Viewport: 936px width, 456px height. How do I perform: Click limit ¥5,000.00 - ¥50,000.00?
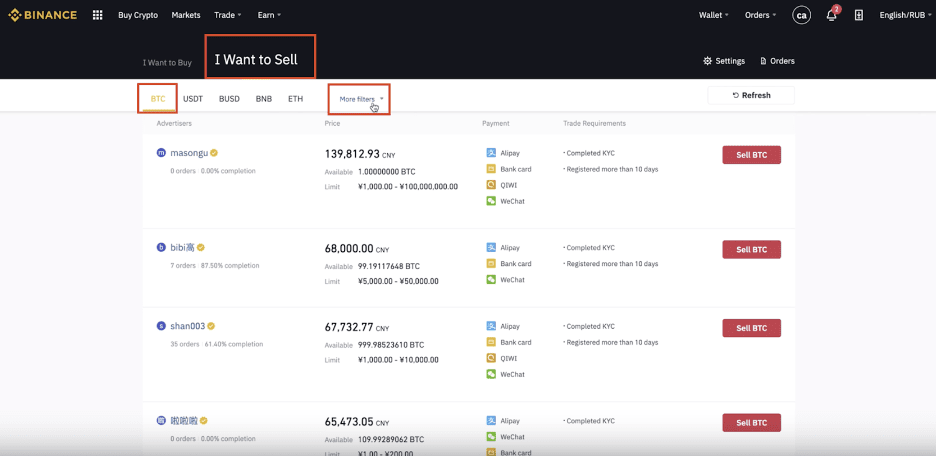click(398, 281)
